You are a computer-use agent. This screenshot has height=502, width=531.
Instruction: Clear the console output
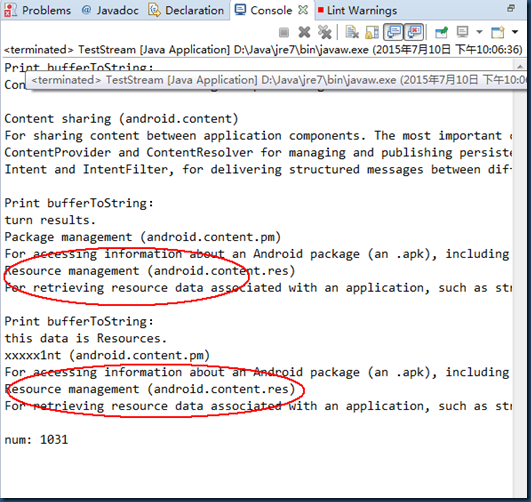pyautogui.click(x=352, y=33)
